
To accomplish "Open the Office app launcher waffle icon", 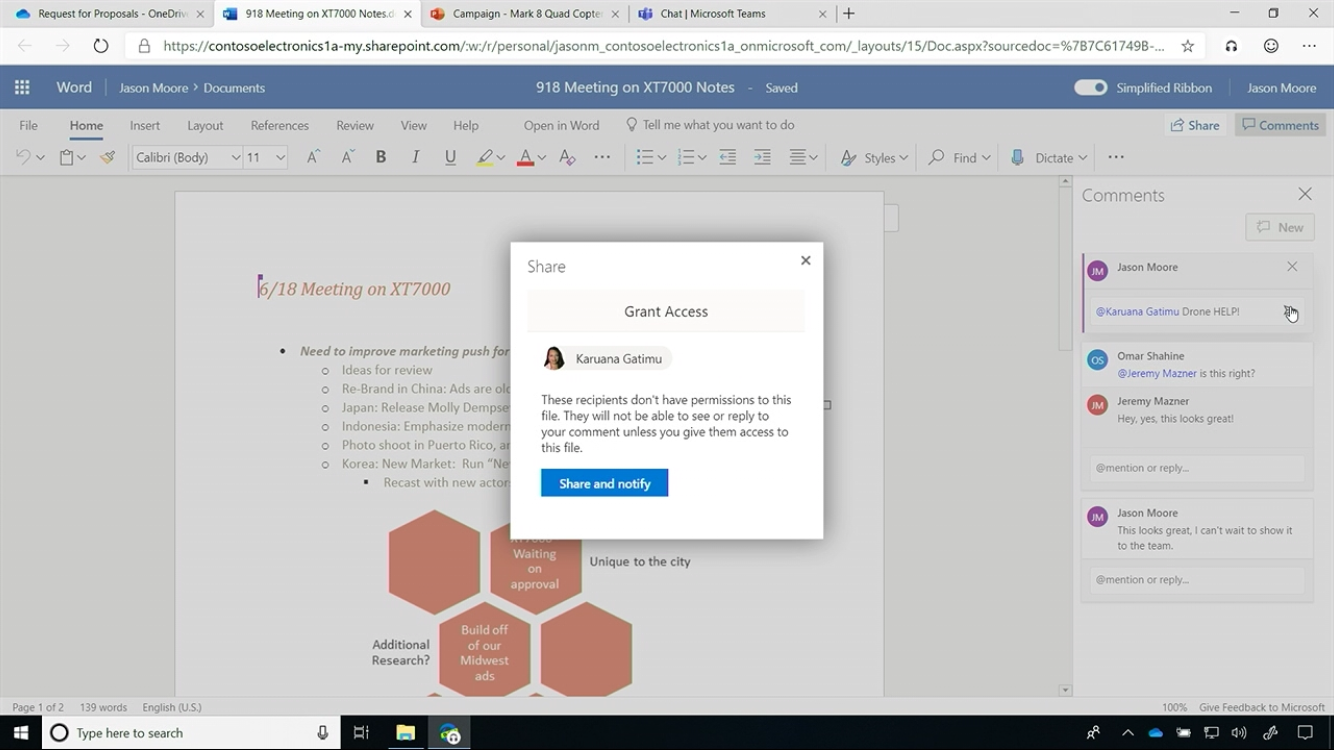I will click(22, 88).
